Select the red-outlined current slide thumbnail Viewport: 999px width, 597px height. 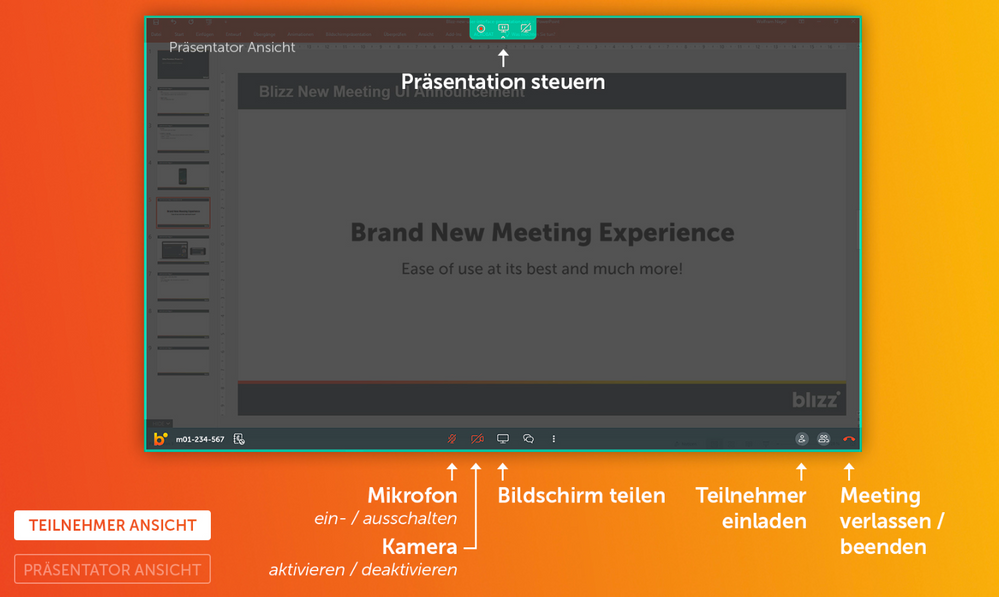[x=183, y=212]
